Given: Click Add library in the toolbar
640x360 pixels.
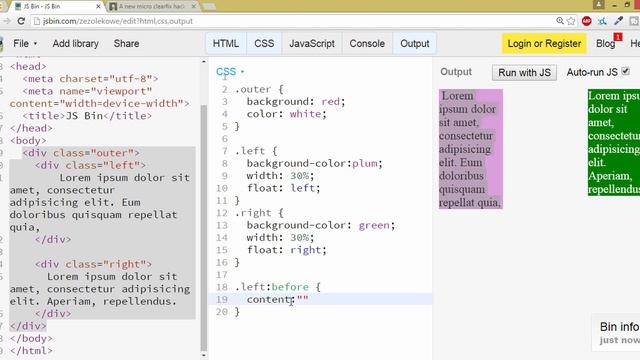Looking at the screenshot, I should pos(76,43).
